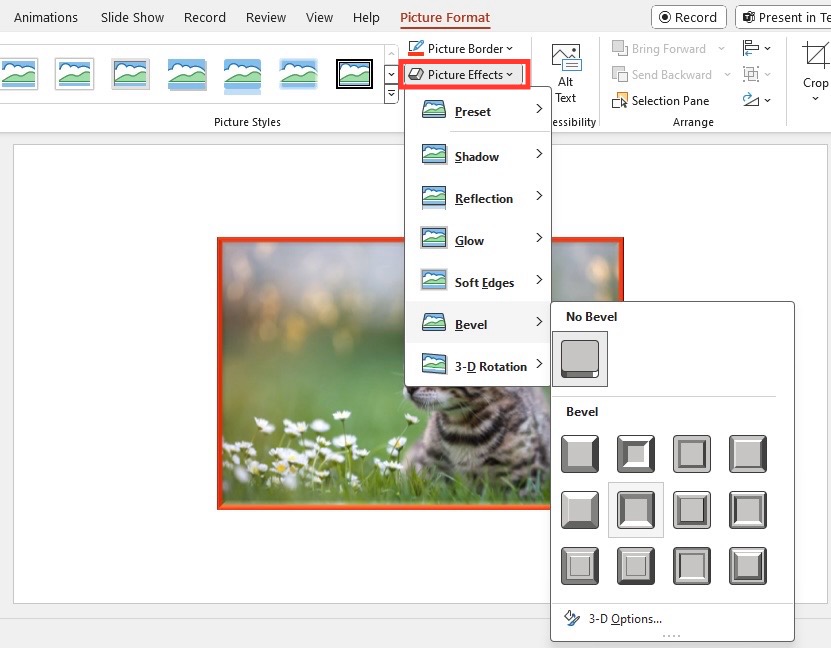This screenshot has height=648, width=831.
Task: Apply second bevel in first row
Action: point(635,454)
